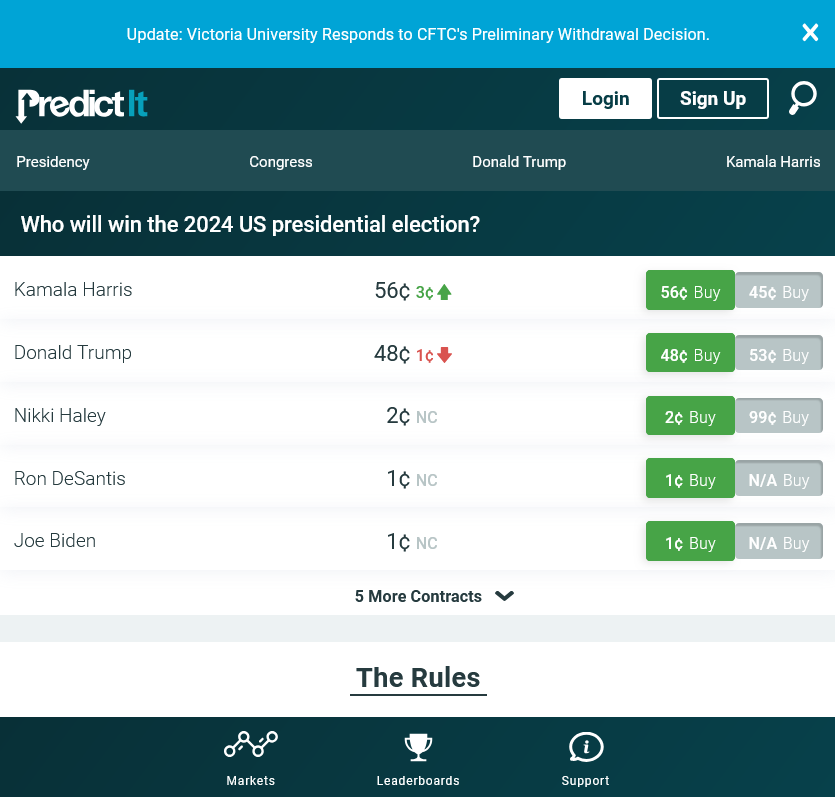The height and width of the screenshot is (797, 835).
Task: Select the Nikki Haley contract name
Action: [60, 415]
